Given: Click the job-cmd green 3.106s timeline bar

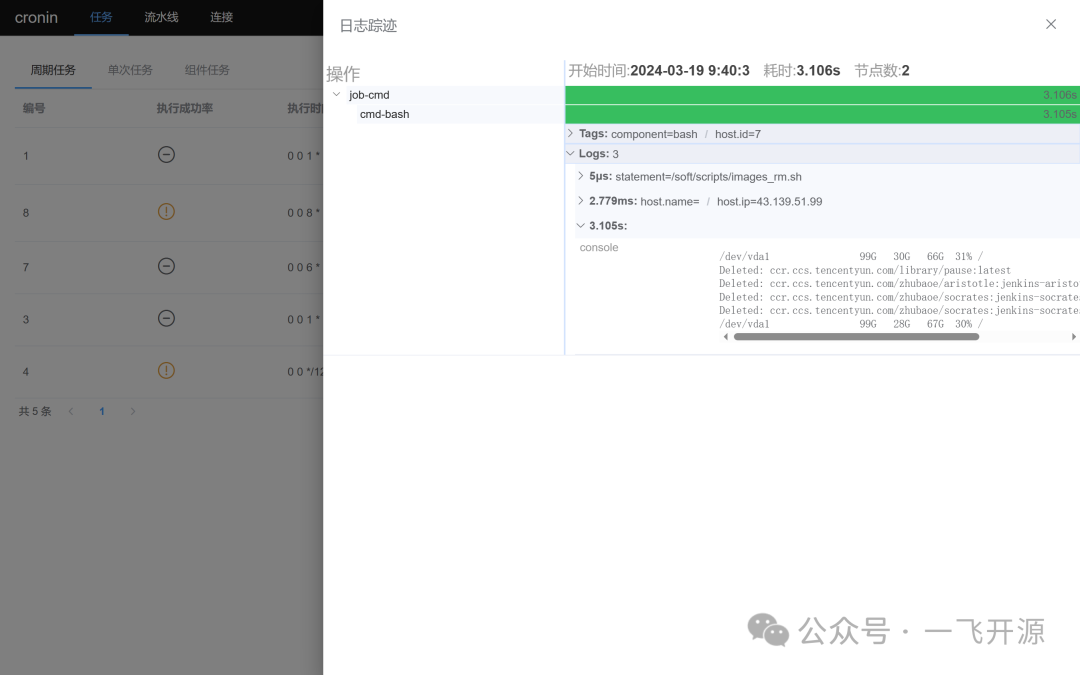Looking at the screenshot, I should (822, 95).
